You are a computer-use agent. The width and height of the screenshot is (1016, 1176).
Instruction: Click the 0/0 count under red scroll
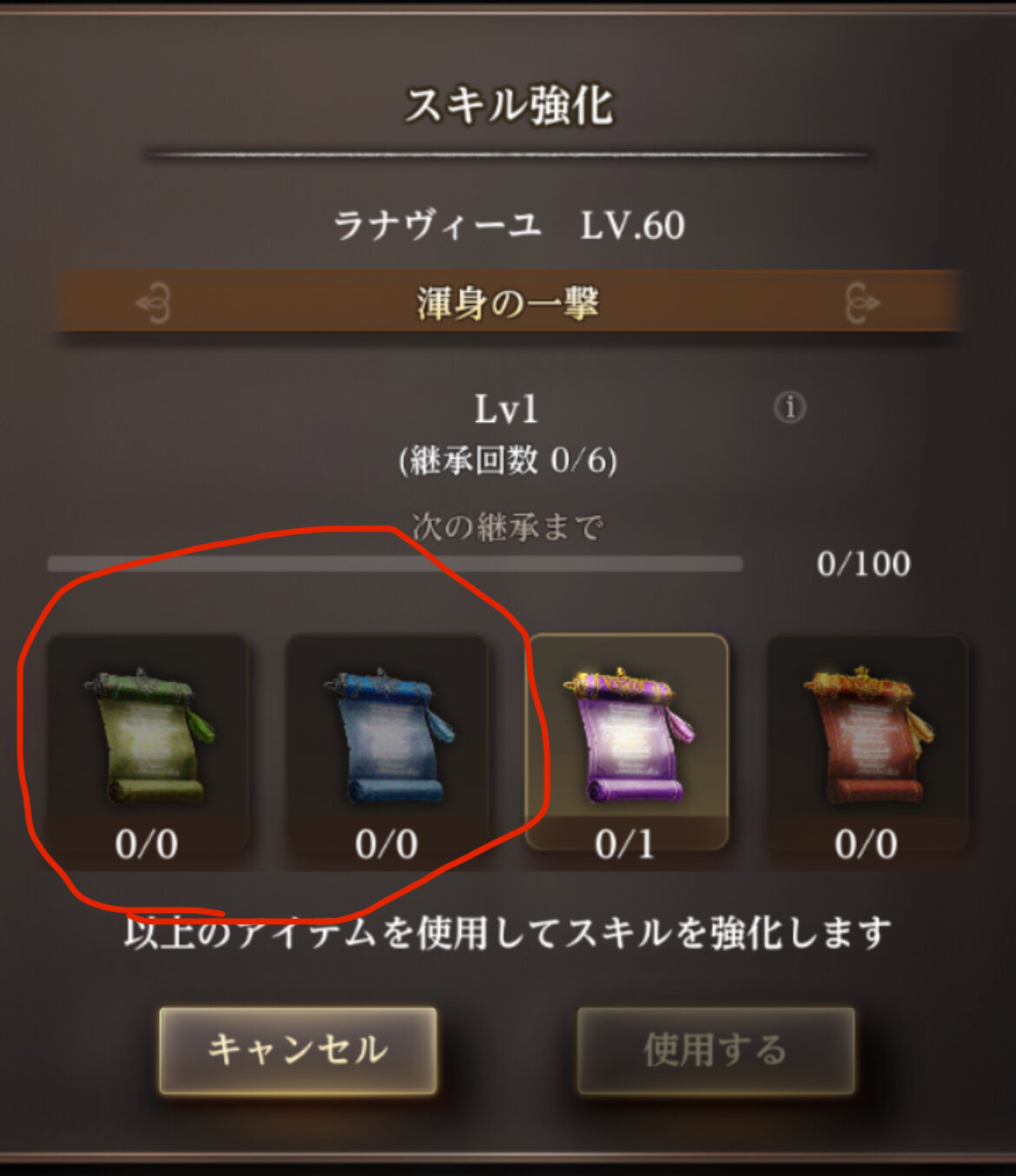866,844
